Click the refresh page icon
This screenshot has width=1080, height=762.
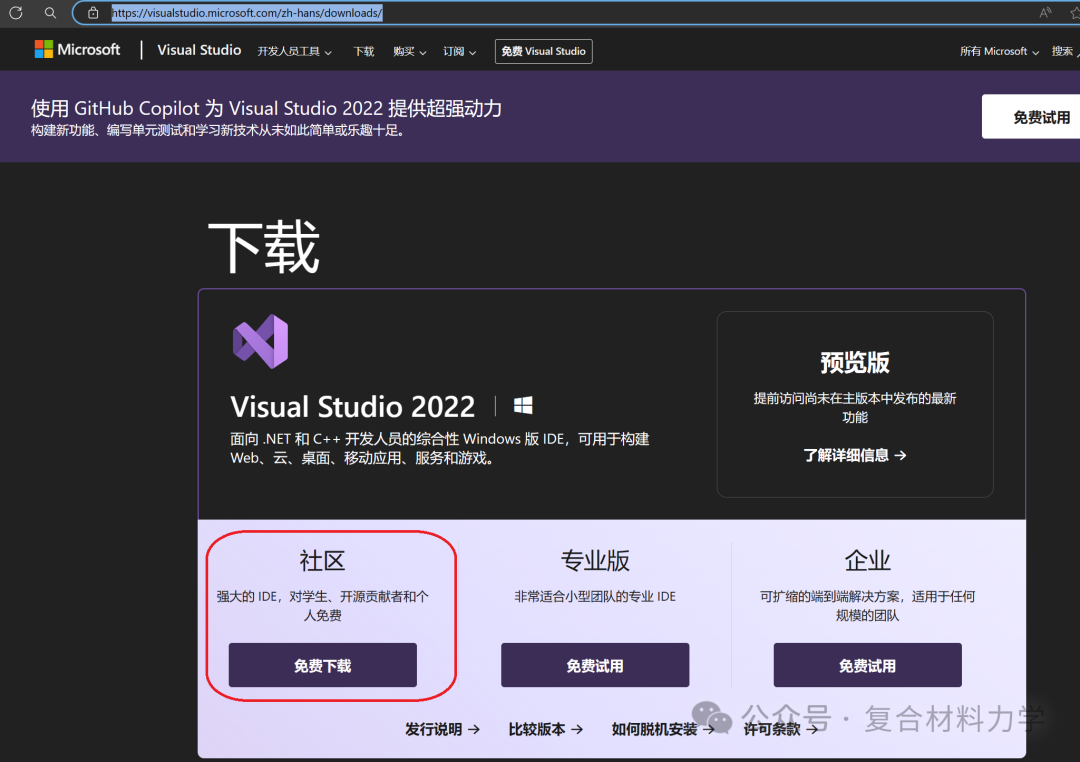15,12
